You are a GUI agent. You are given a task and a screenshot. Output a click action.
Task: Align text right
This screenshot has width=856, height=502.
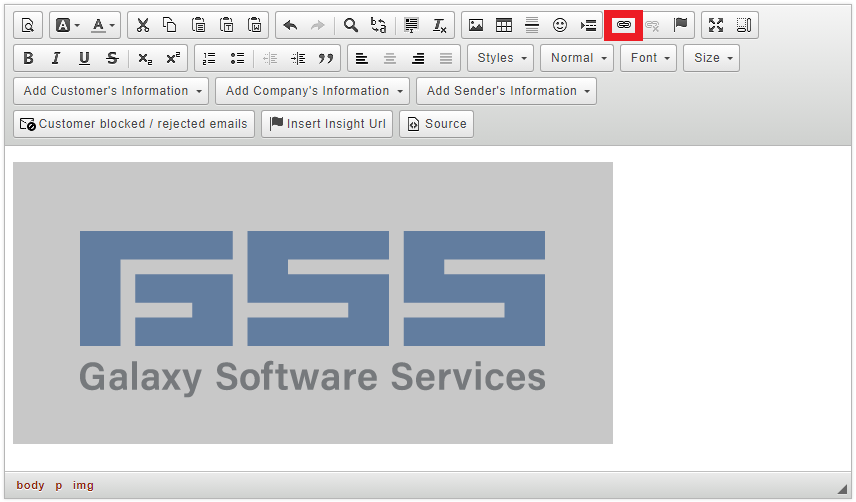418,58
